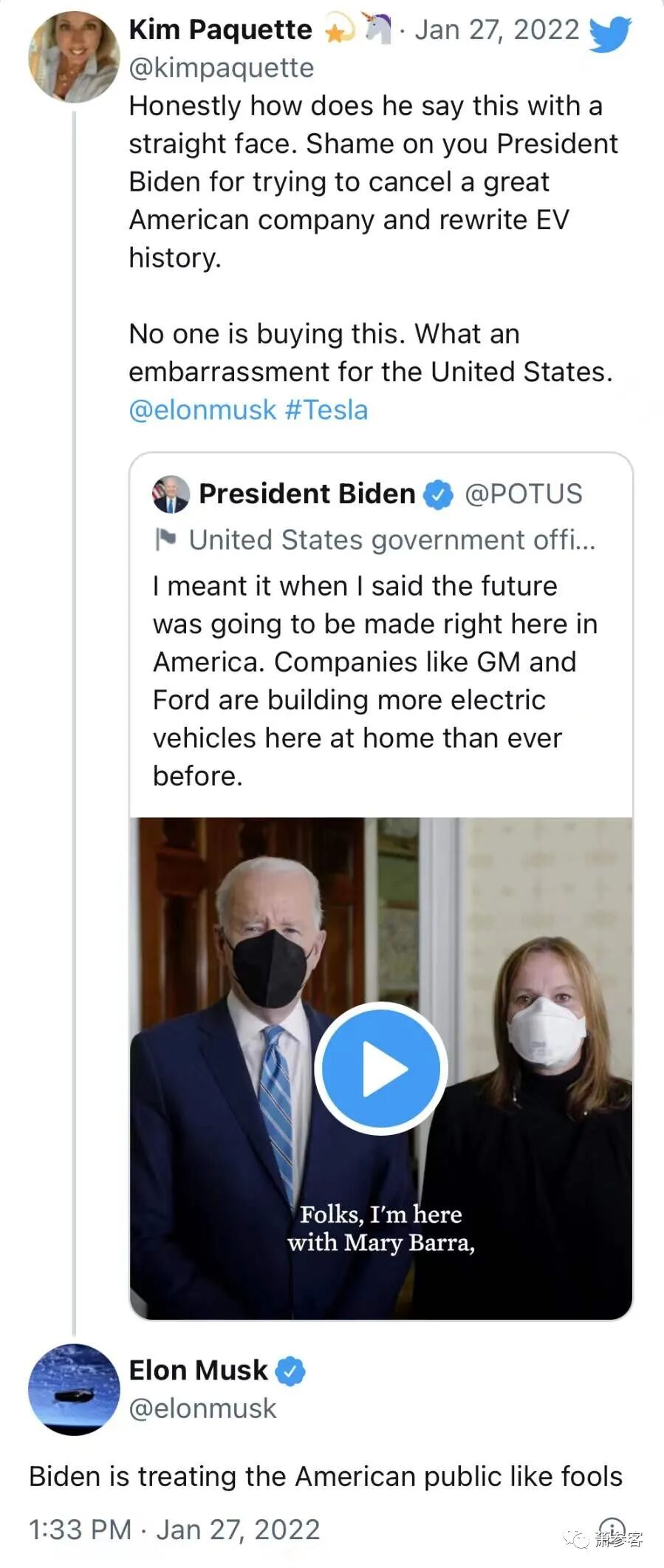Image resolution: width=664 pixels, height=1568 pixels.
Task: Open the @kimpaquette handle
Action: (222, 68)
